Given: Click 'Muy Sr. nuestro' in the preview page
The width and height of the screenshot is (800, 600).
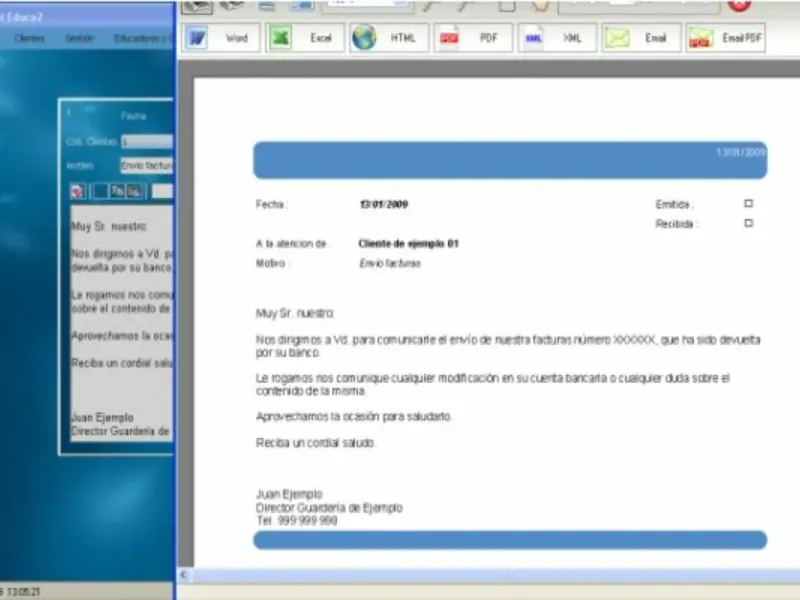Looking at the screenshot, I should (295, 313).
